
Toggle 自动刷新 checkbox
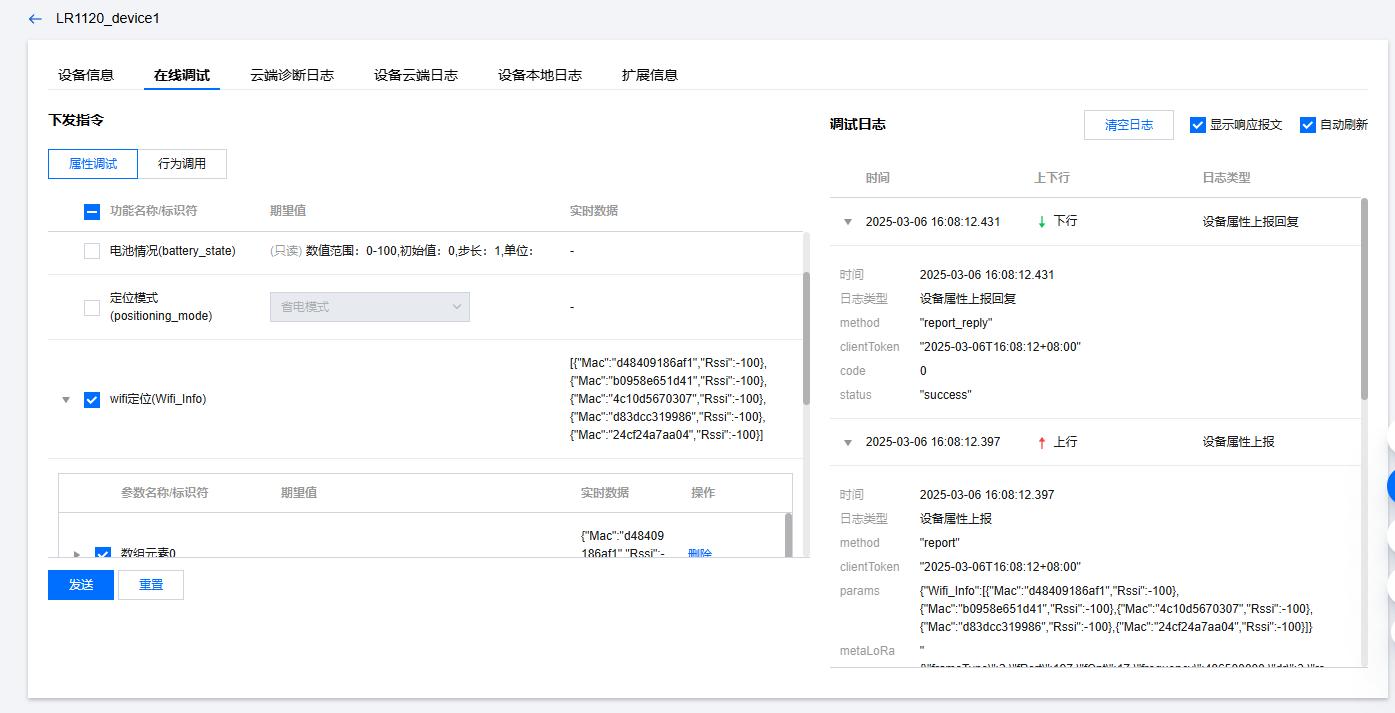[x=1308, y=125]
